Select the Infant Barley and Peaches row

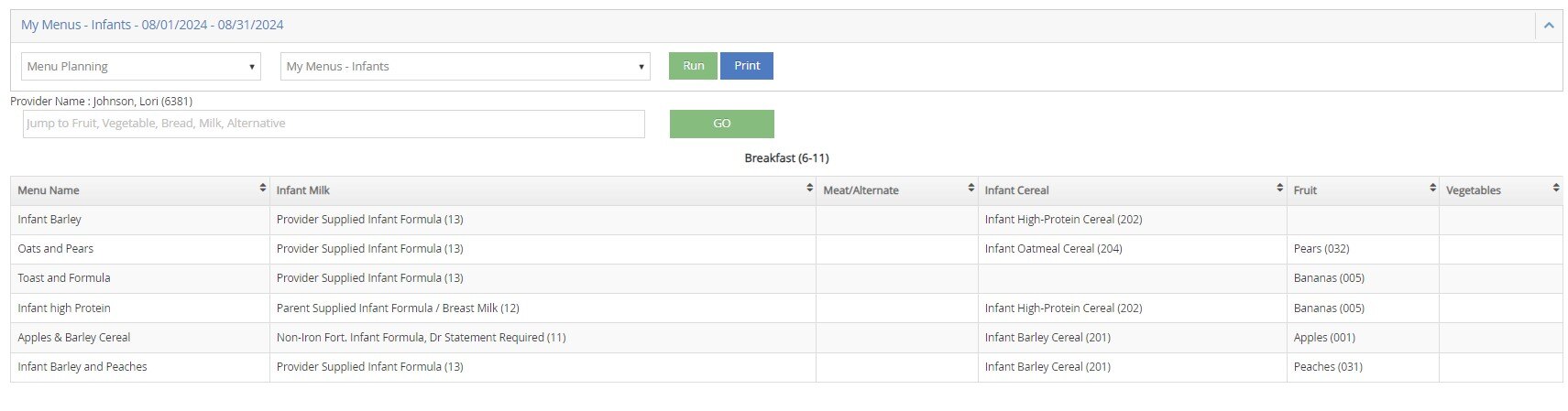click(786, 367)
